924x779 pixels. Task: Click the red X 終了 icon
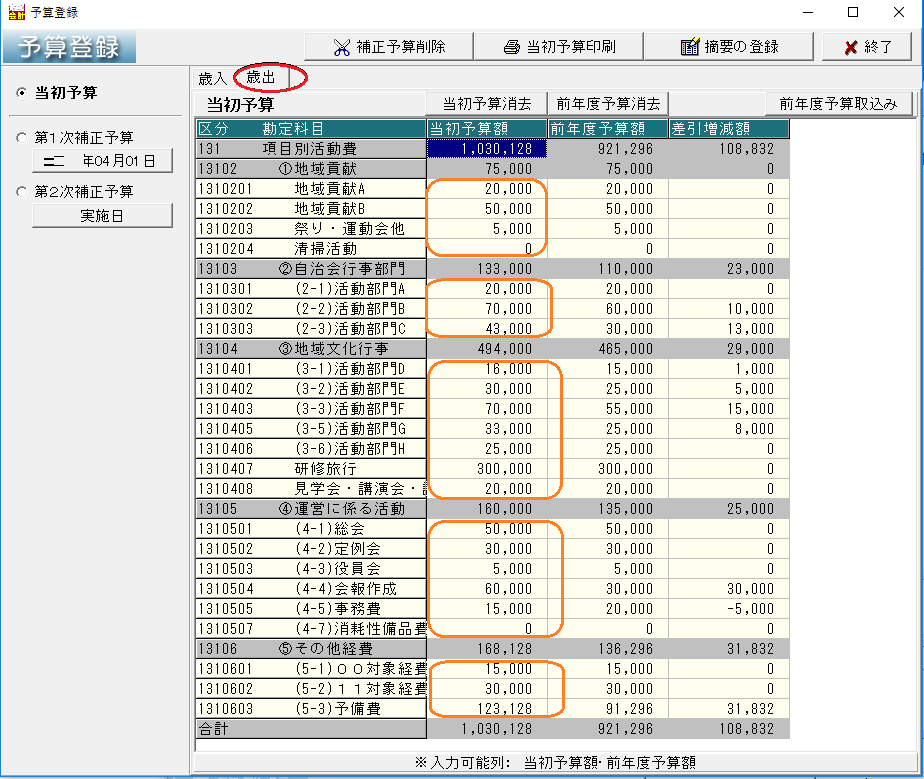click(x=850, y=47)
